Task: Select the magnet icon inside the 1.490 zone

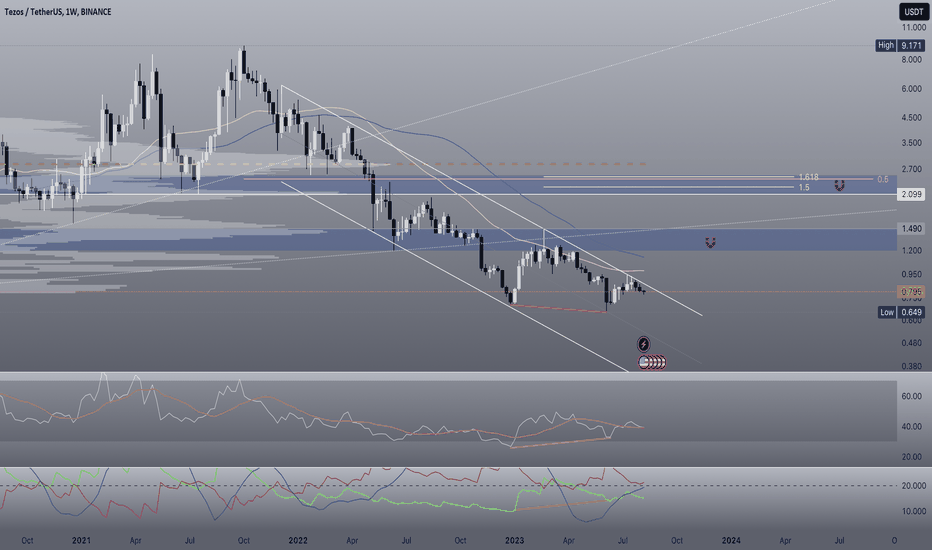Action: pyautogui.click(x=710, y=243)
